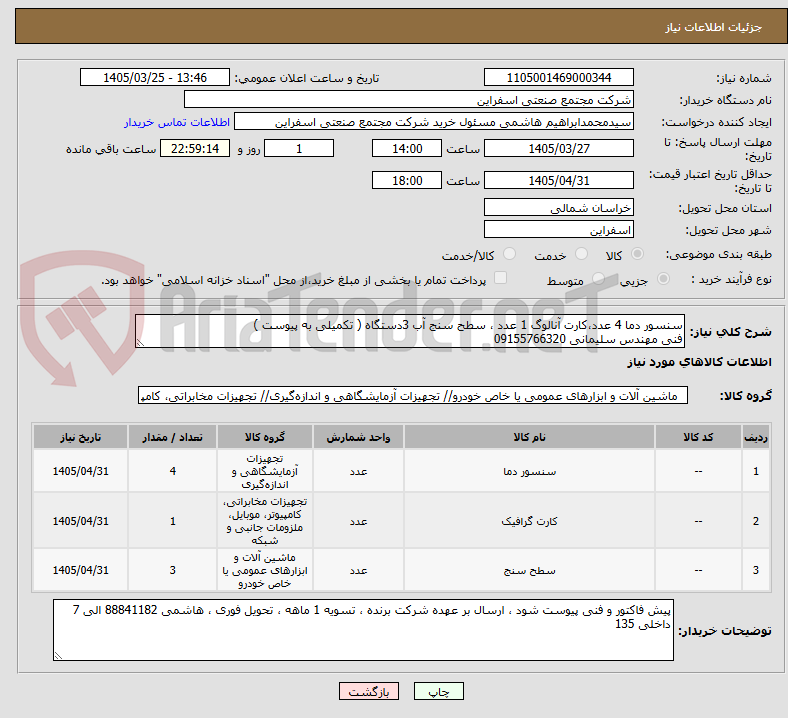Screen dimensions: 788x718
Task: Click the گروه کالا column header
Action: 265,437
